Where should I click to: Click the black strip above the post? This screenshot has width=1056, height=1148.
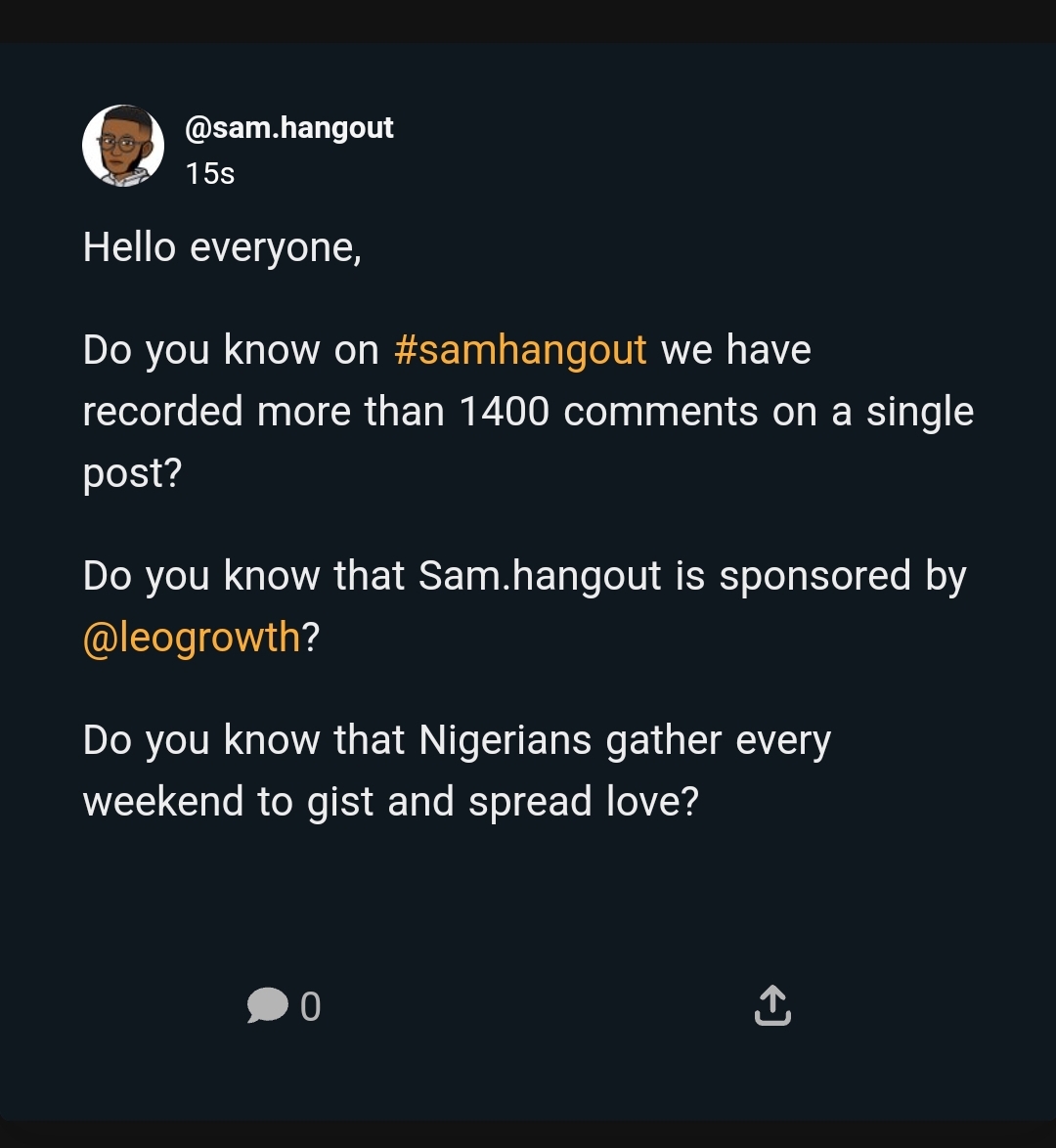[528, 21]
